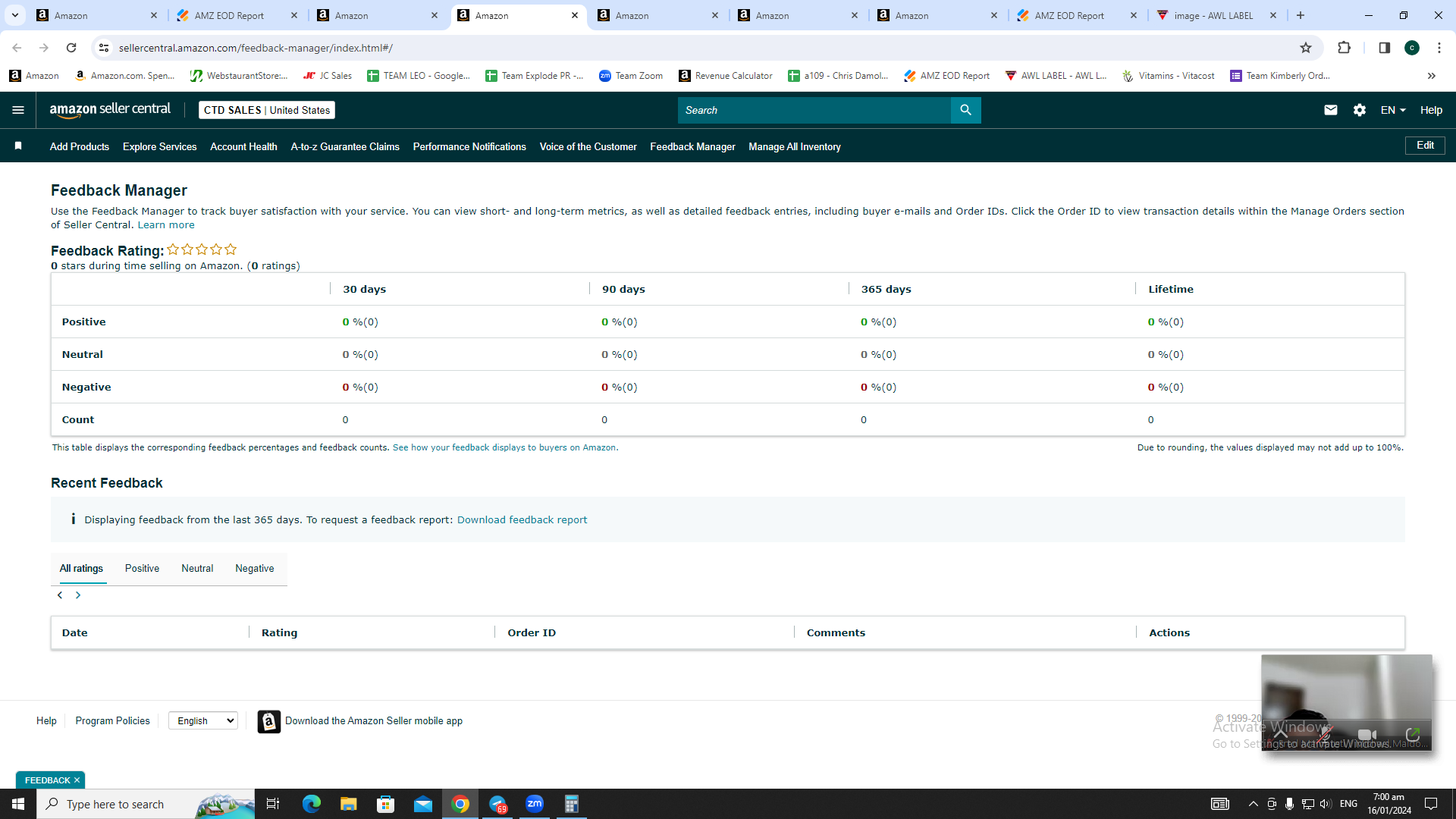Open new browser tab
The width and height of the screenshot is (1456, 819).
click(x=1301, y=15)
